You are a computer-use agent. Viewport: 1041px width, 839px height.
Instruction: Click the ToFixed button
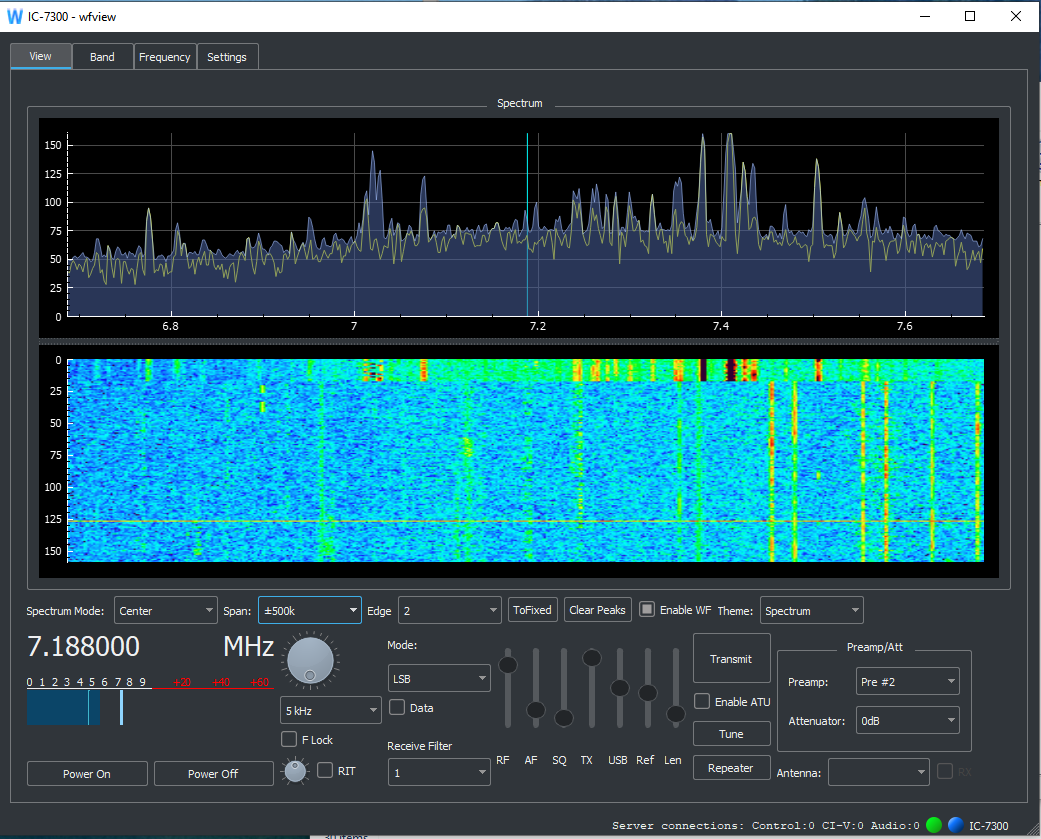[x=532, y=610]
